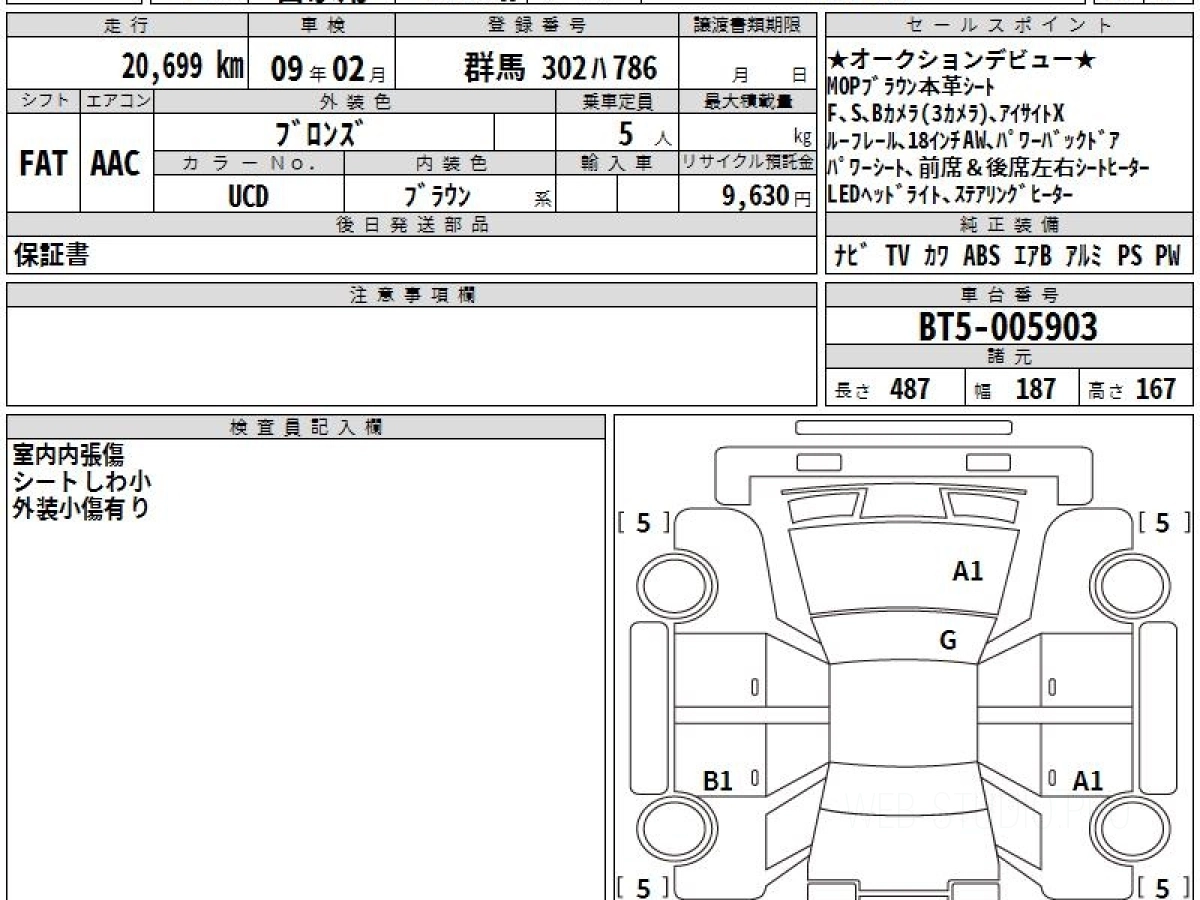Select the ナビ equipment item
This screenshot has width=1200, height=900.
click(851, 256)
